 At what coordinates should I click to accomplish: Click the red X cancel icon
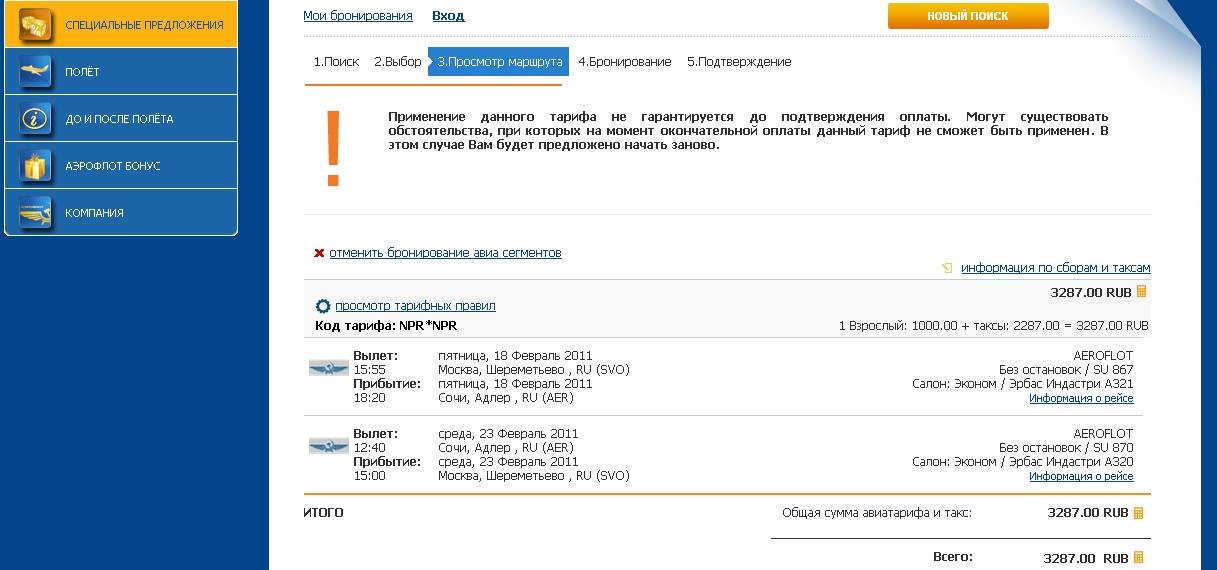(319, 253)
